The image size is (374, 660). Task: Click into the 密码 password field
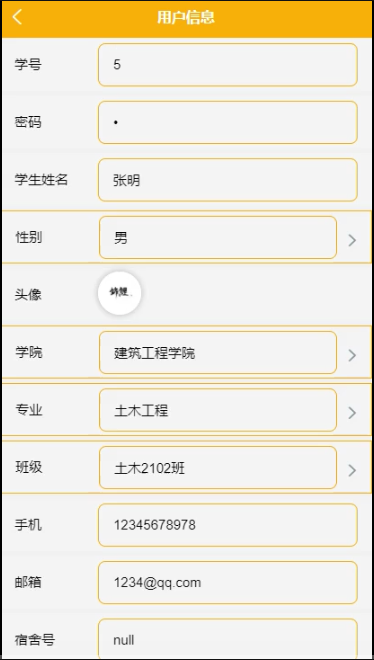(228, 122)
